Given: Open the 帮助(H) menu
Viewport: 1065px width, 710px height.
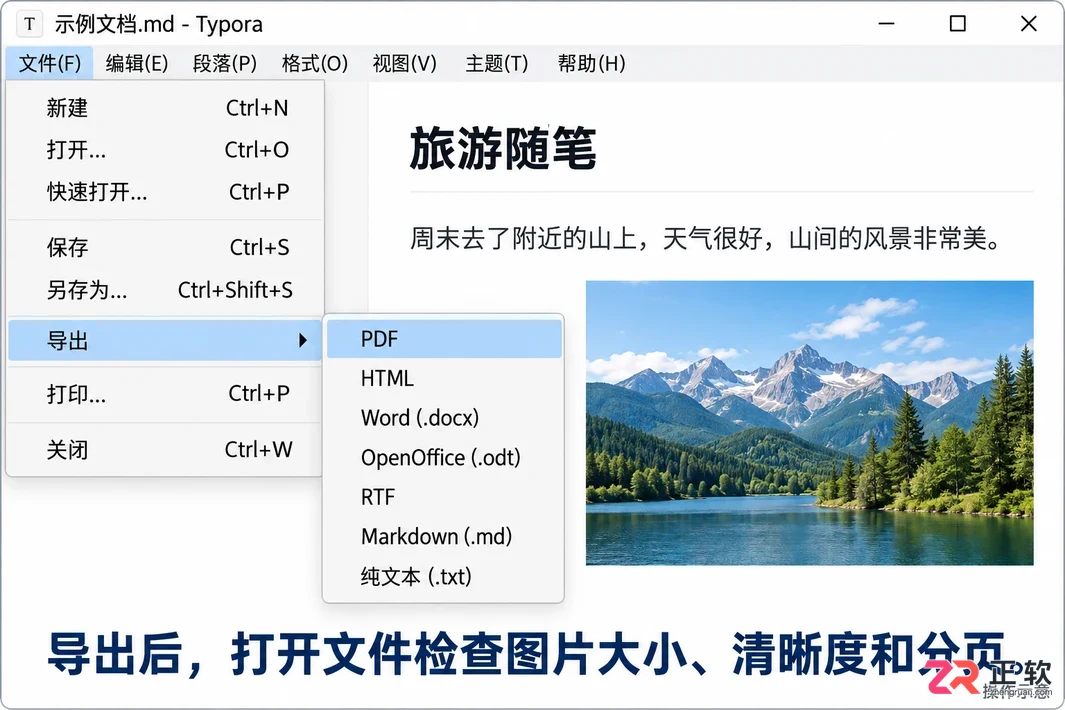Looking at the screenshot, I should pos(591,63).
